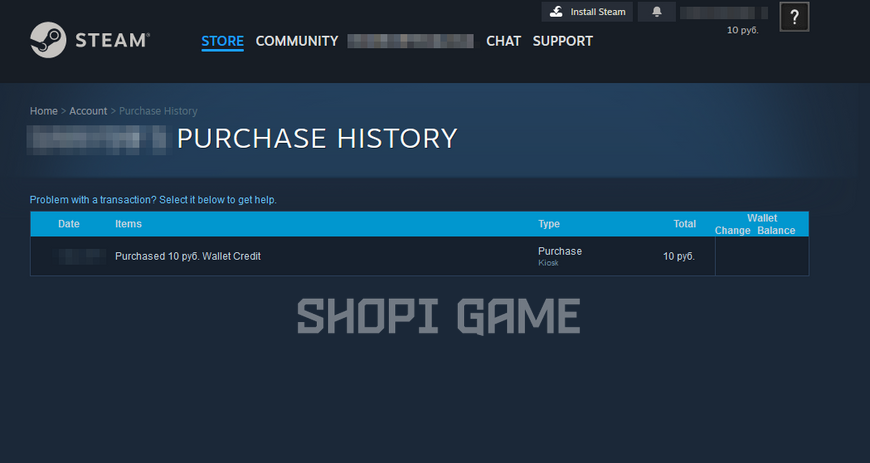Click the Purchase Kiosk type cell

560,256
